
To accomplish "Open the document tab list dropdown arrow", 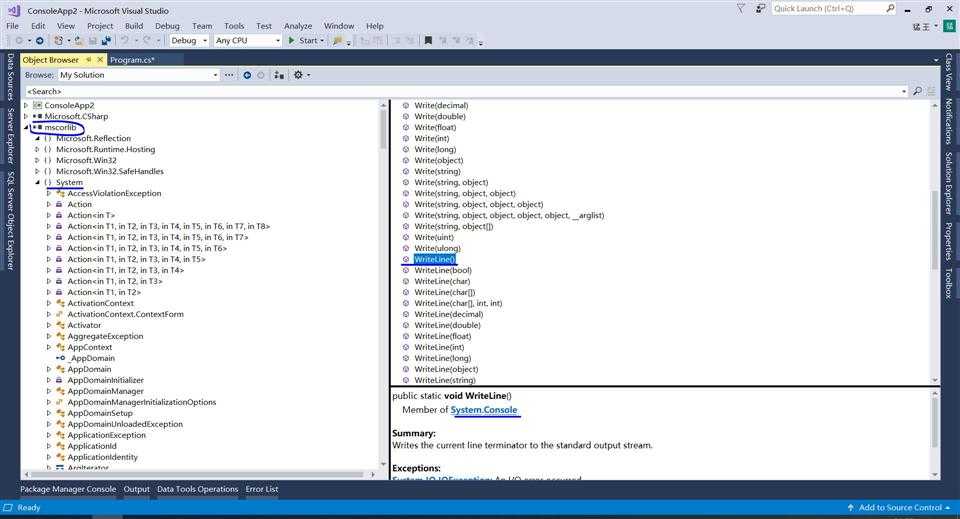I will (x=936, y=60).
